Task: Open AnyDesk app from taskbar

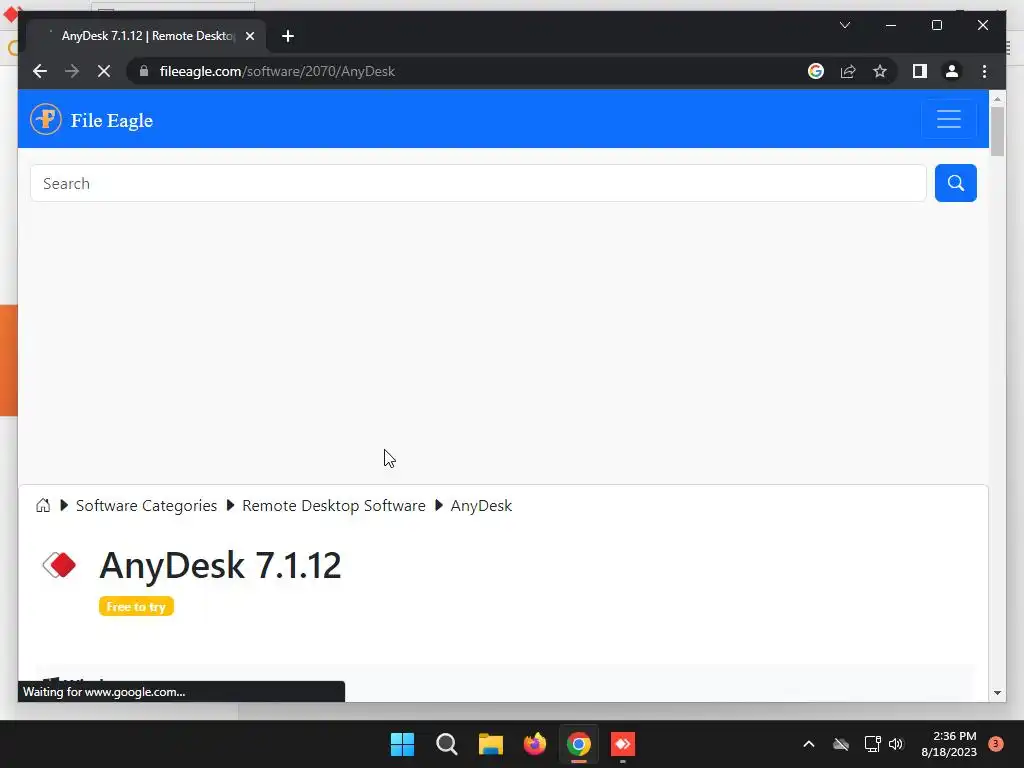Action: pyautogui.click(x=622, y=744)
